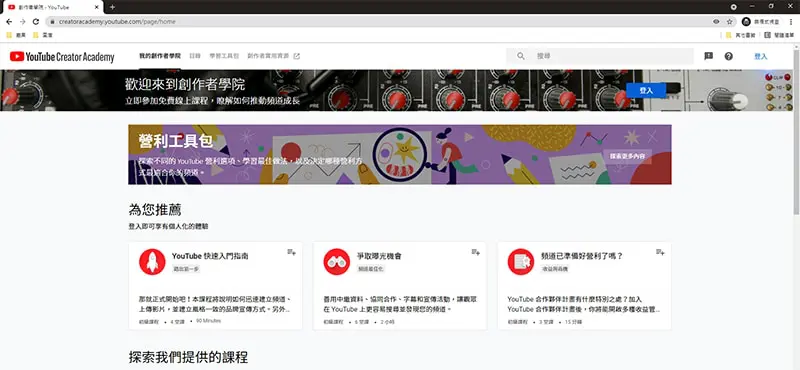Screen dimensions: 800x370
Task: Click the rocket icon on the YouTube 快速入門指南 card
Action: click(152, 262)
